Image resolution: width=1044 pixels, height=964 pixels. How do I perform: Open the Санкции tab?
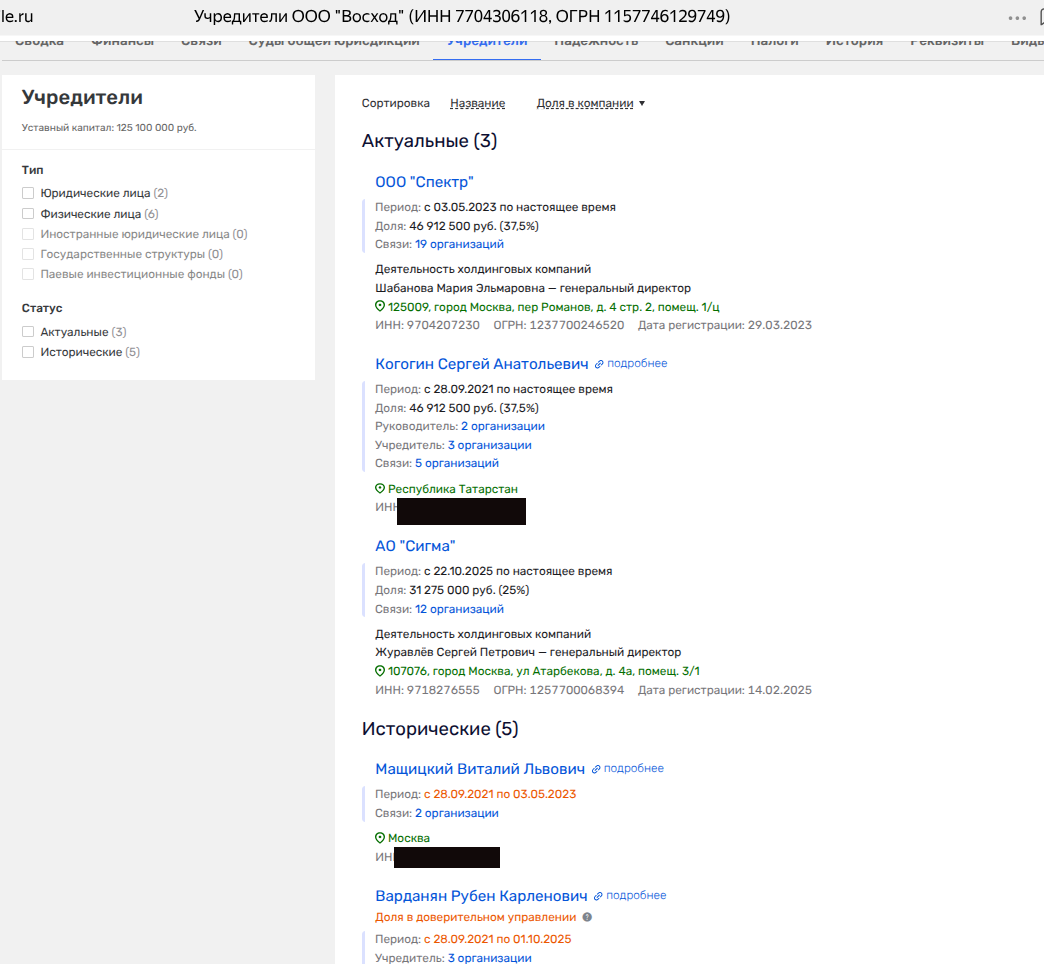coord(694,42)
